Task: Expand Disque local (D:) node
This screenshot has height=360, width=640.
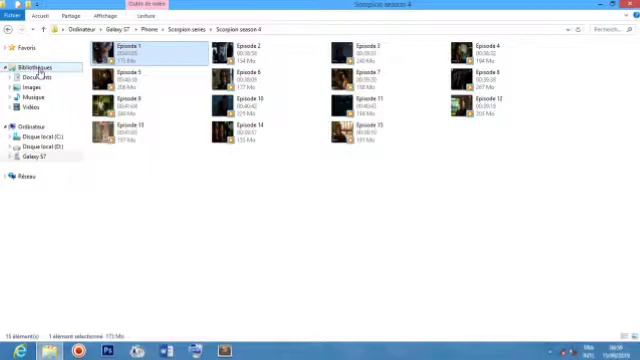Action: click(x=10, y=147)
